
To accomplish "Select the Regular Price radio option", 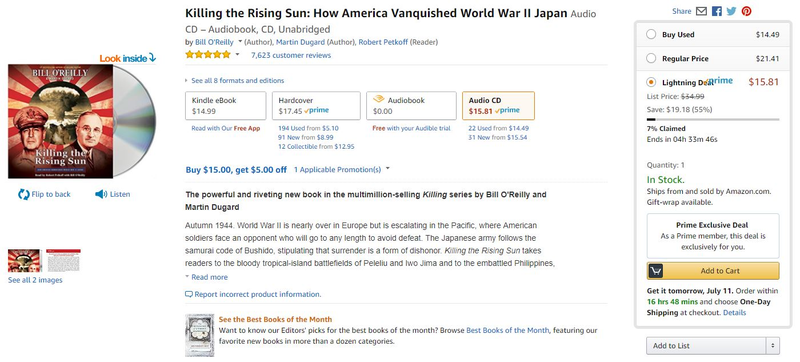I will [651, 58].
